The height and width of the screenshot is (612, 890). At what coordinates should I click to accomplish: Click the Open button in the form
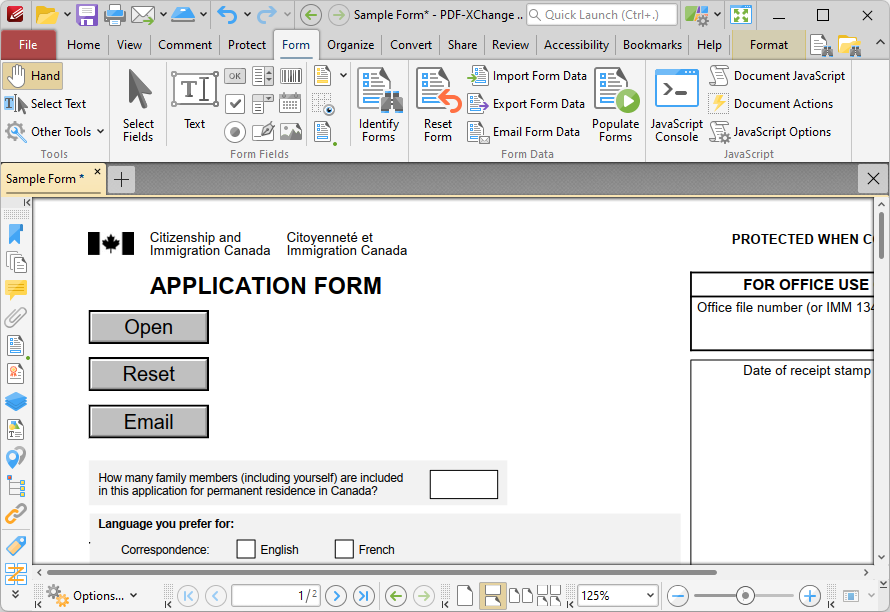point(149,327)
